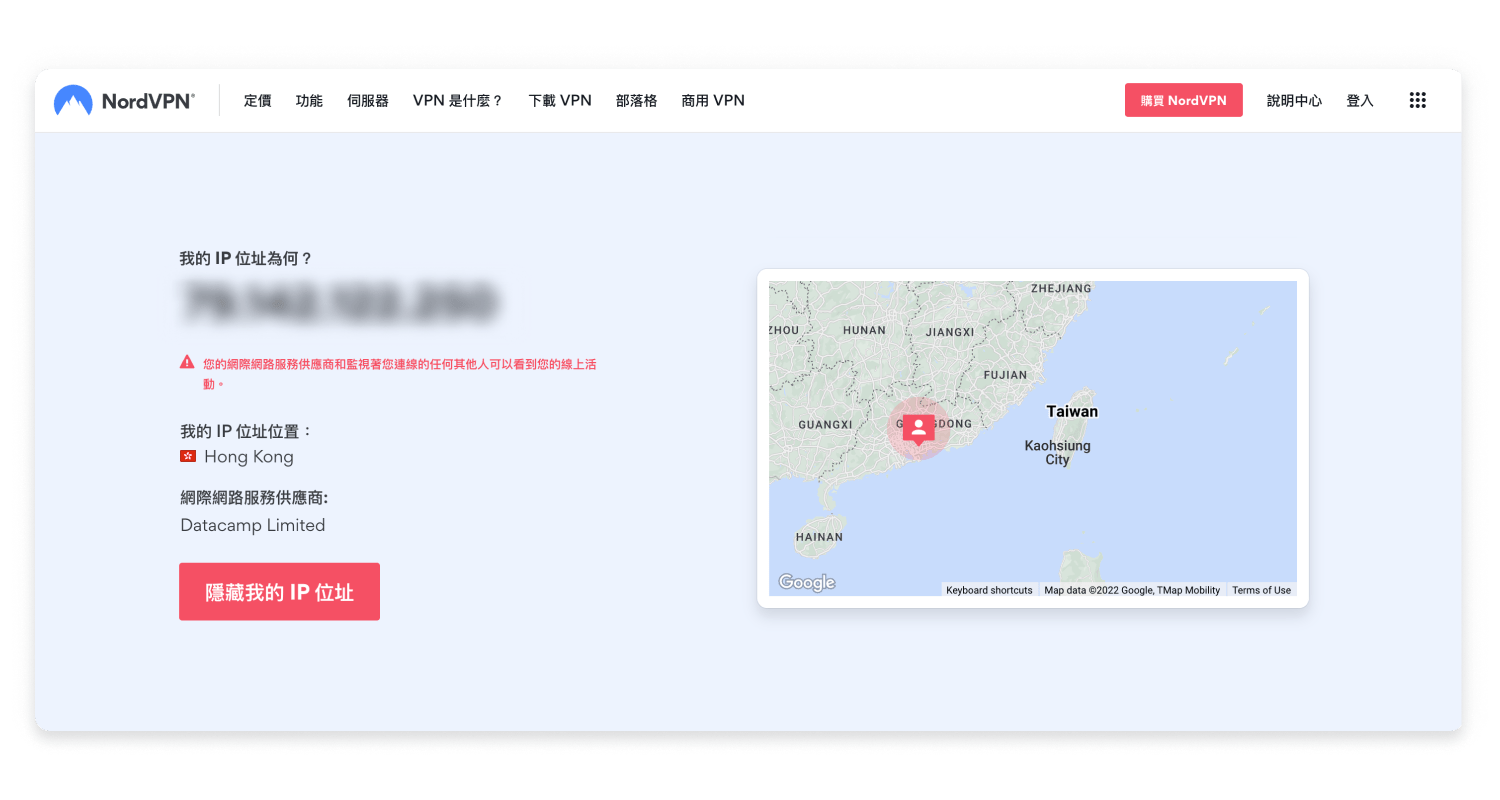Open the 功能 menu item
This screenshot has height=800, width=1500.
[309, 100]
